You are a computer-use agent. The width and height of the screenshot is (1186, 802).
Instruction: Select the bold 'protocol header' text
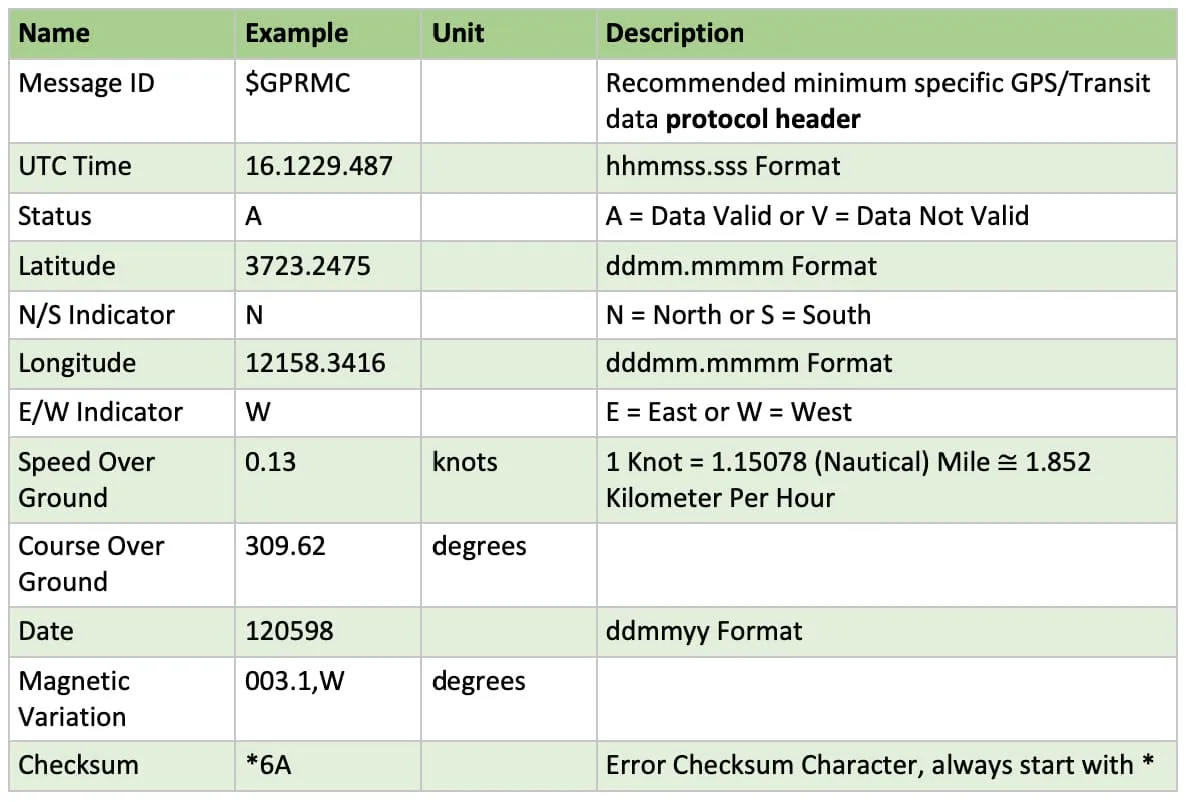tap(762, 119)
